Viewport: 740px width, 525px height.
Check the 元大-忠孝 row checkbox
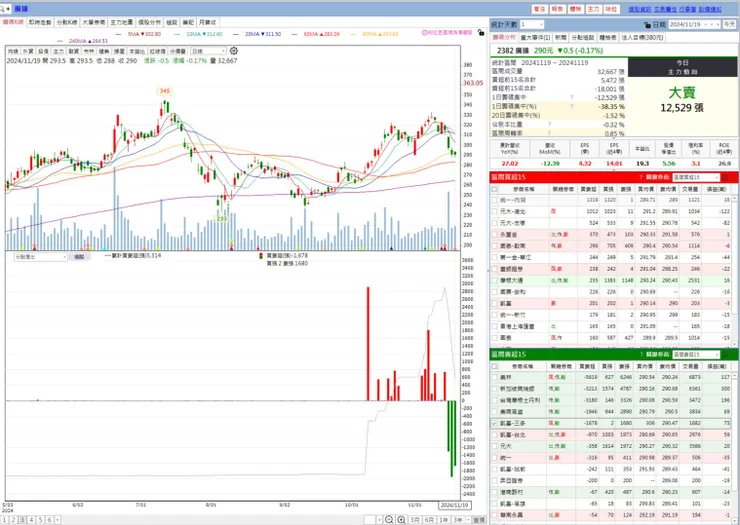pos(494,223)
